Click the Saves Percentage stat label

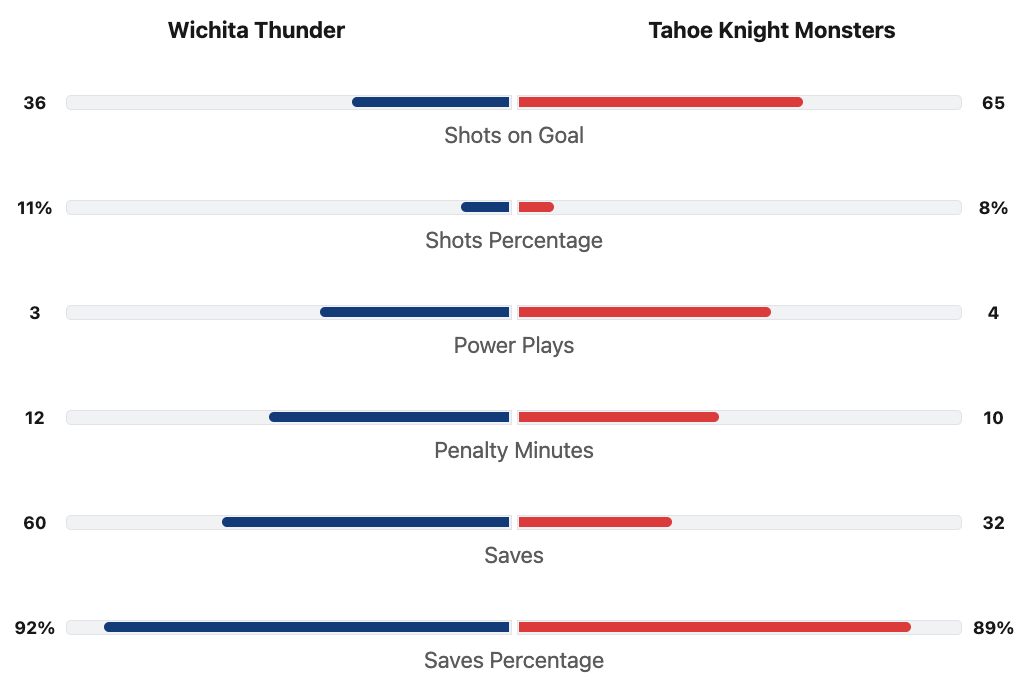[514, 660]
